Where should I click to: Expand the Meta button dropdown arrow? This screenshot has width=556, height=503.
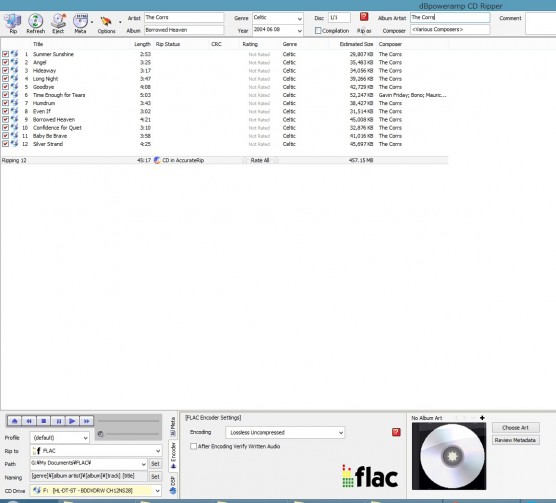(x=92, y=22)
